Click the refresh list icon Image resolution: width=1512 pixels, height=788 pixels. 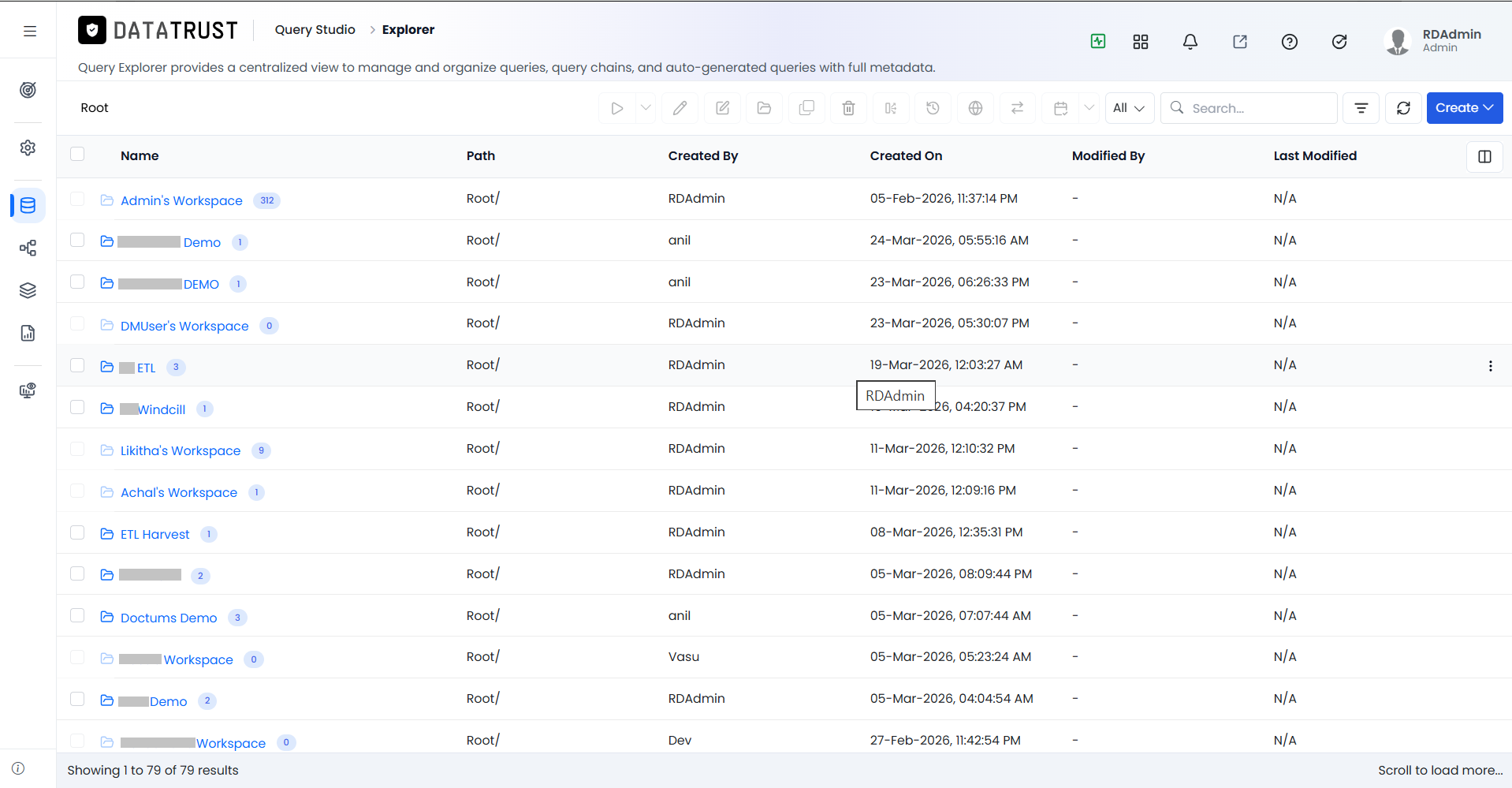point(1403,108)
